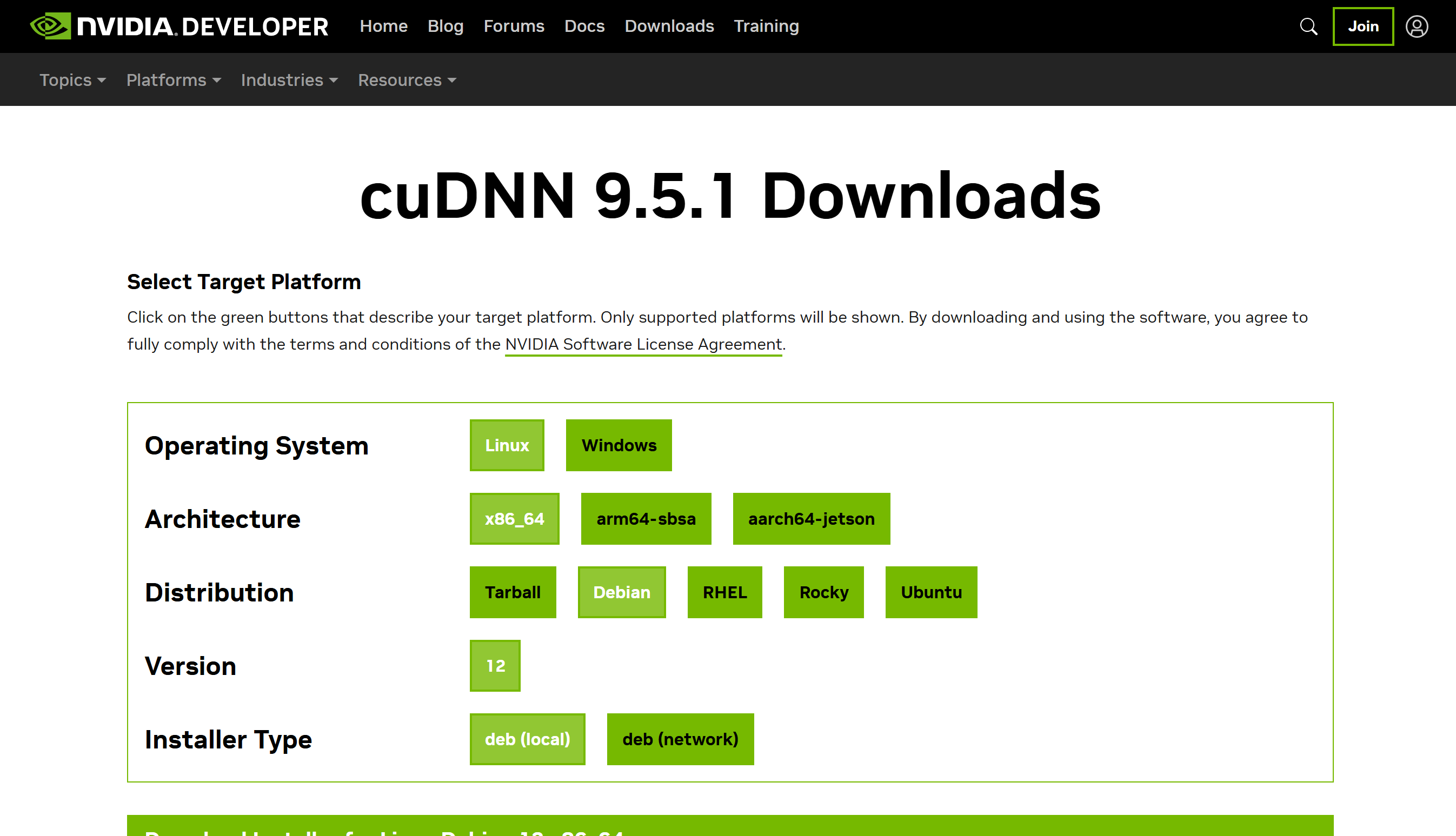Pick the deb (network) installer type
This screenshot has width=1456, height=836.
coord(680,739)
